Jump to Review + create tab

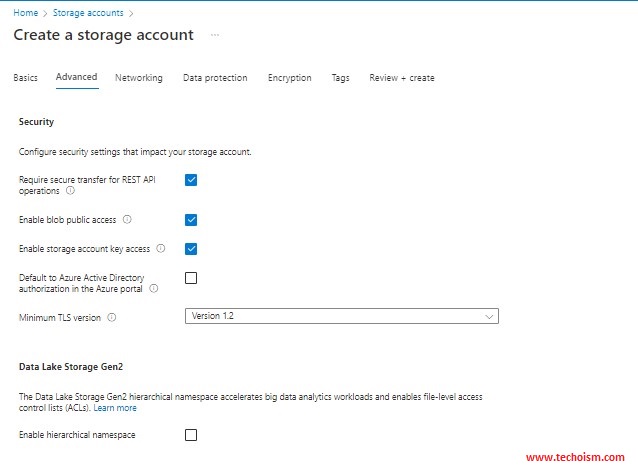click(402, 78)
